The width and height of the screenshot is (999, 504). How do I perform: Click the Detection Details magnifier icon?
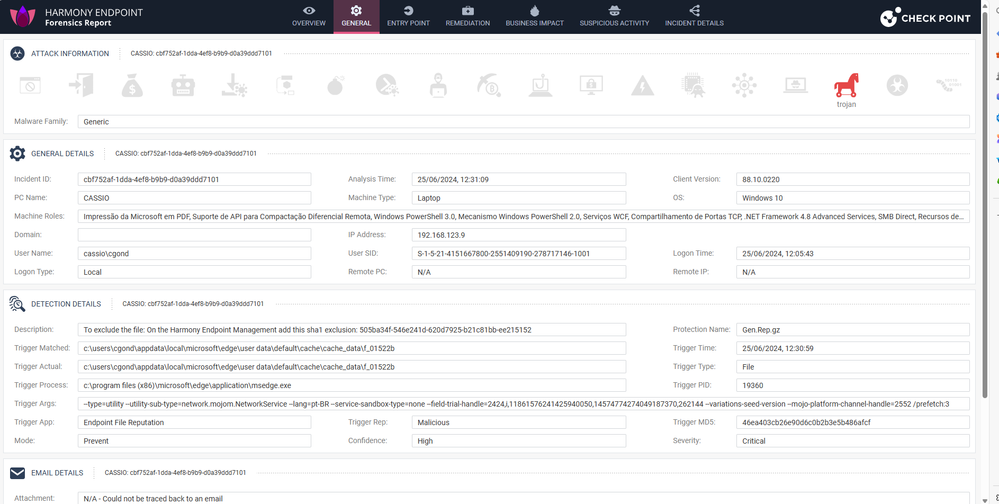click(x=17, y=304)
